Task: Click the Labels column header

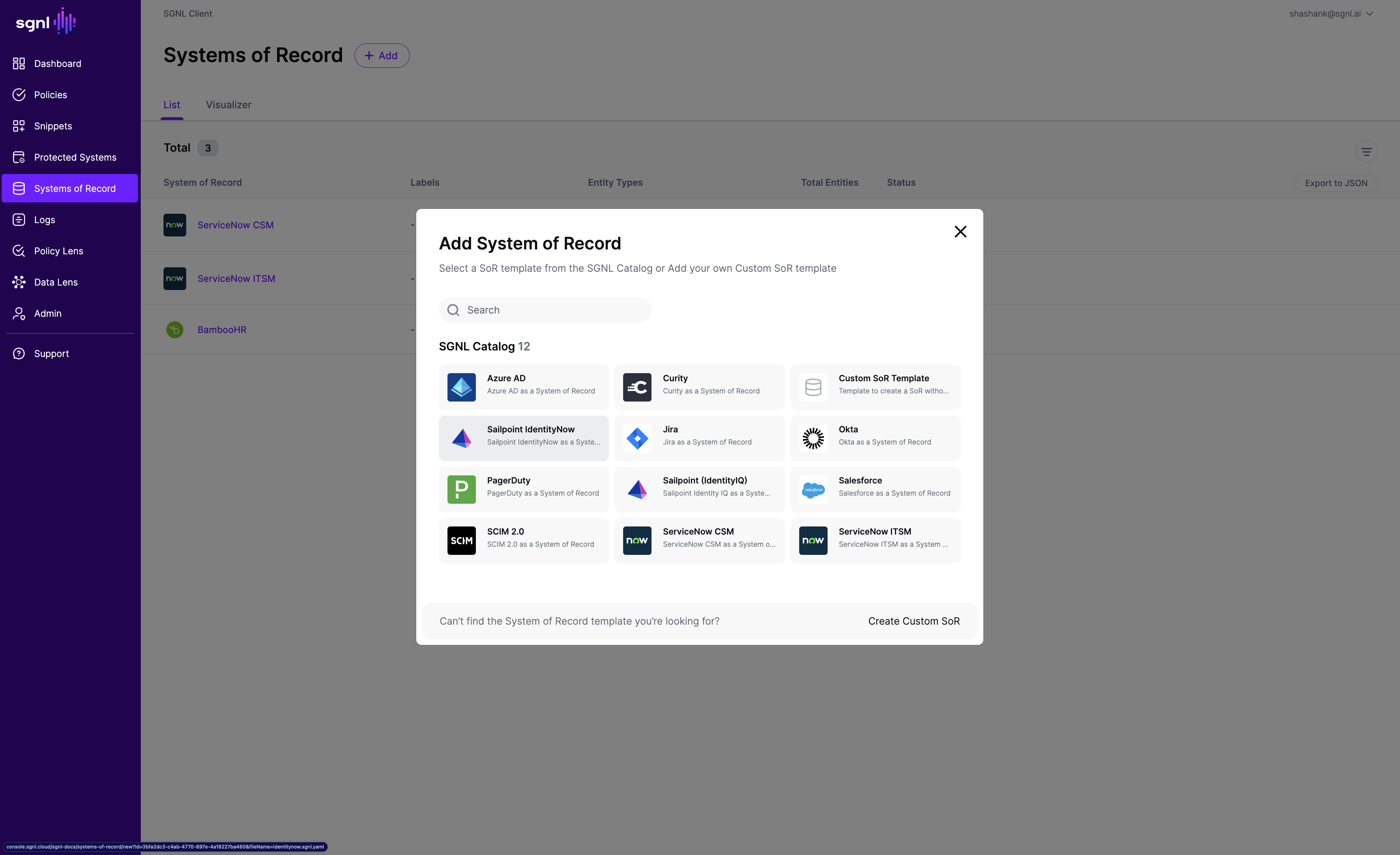Action: [425, 183]
